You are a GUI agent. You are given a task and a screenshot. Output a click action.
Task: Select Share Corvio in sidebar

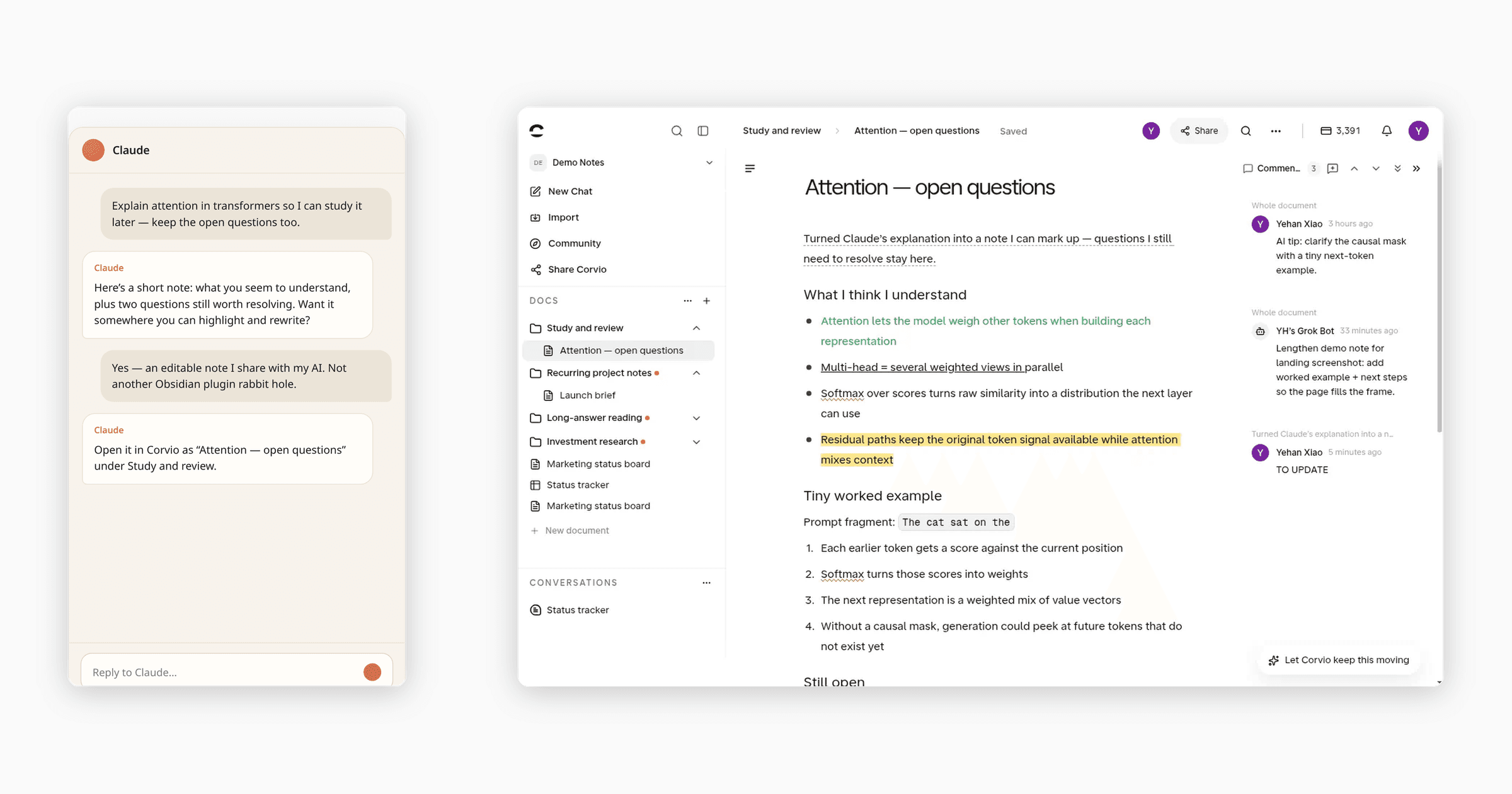pyautogui.click(x=568, y=269)
